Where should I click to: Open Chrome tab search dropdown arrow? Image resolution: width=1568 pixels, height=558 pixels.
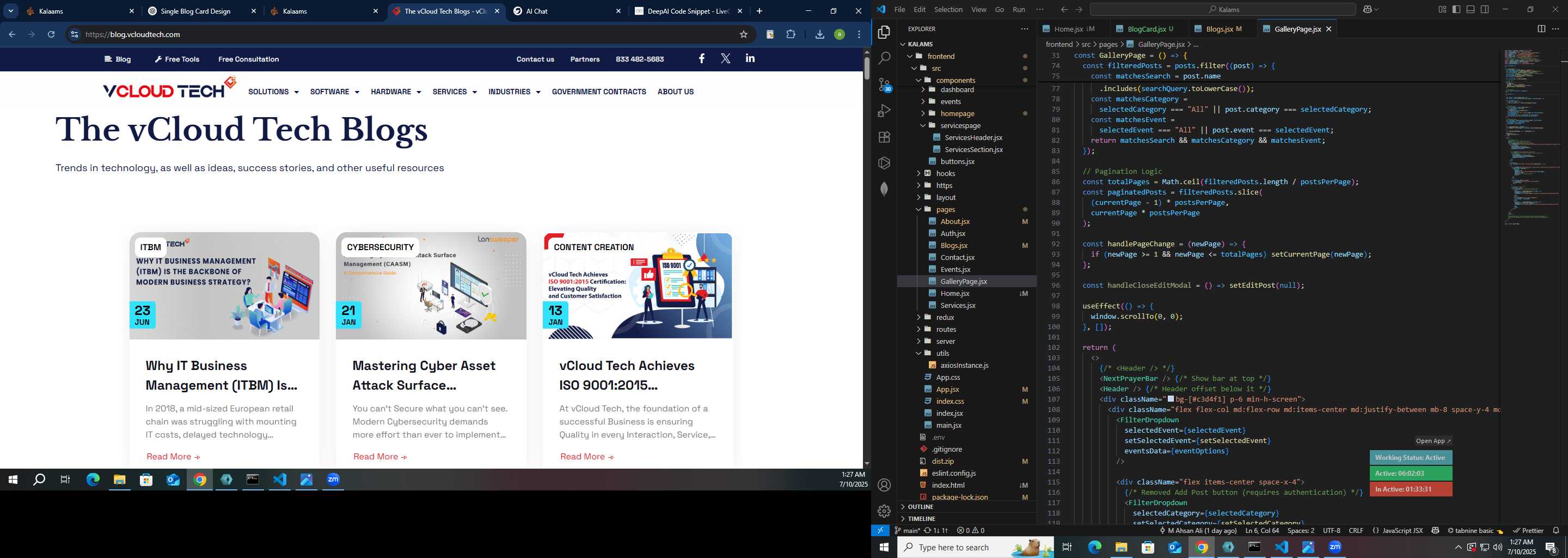pyautogui.click(x=11, y=11)
